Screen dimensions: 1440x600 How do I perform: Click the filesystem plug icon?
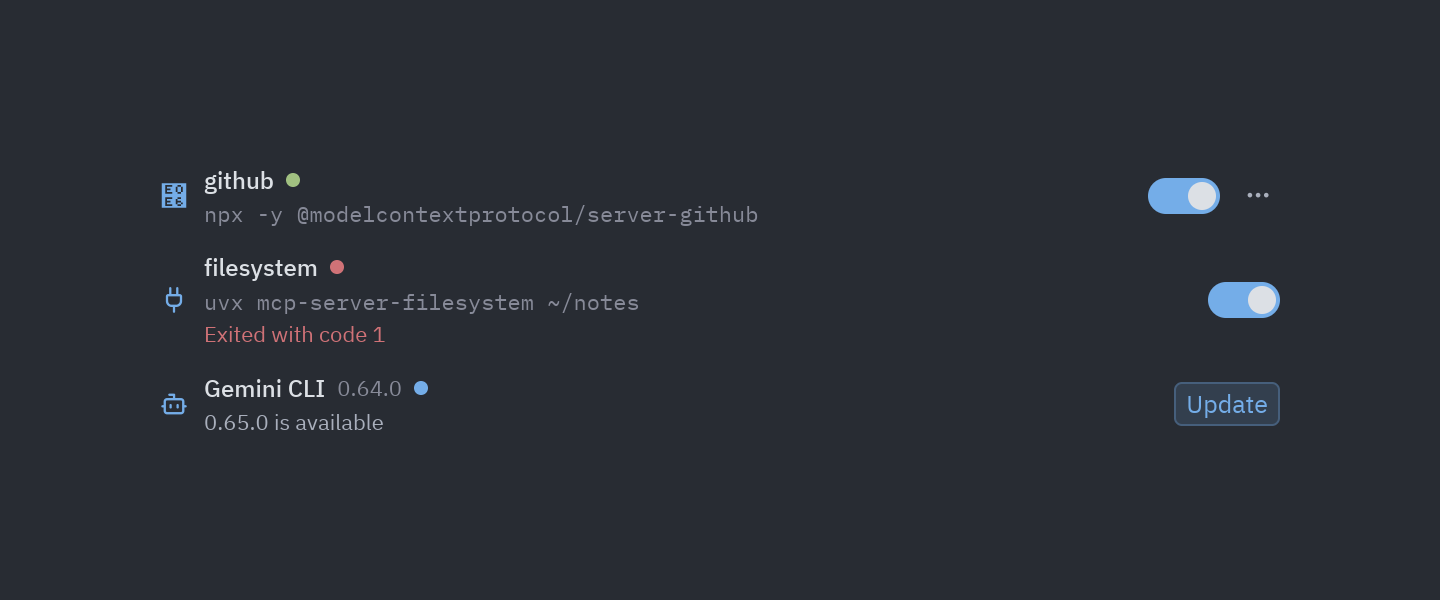point(174,300)
